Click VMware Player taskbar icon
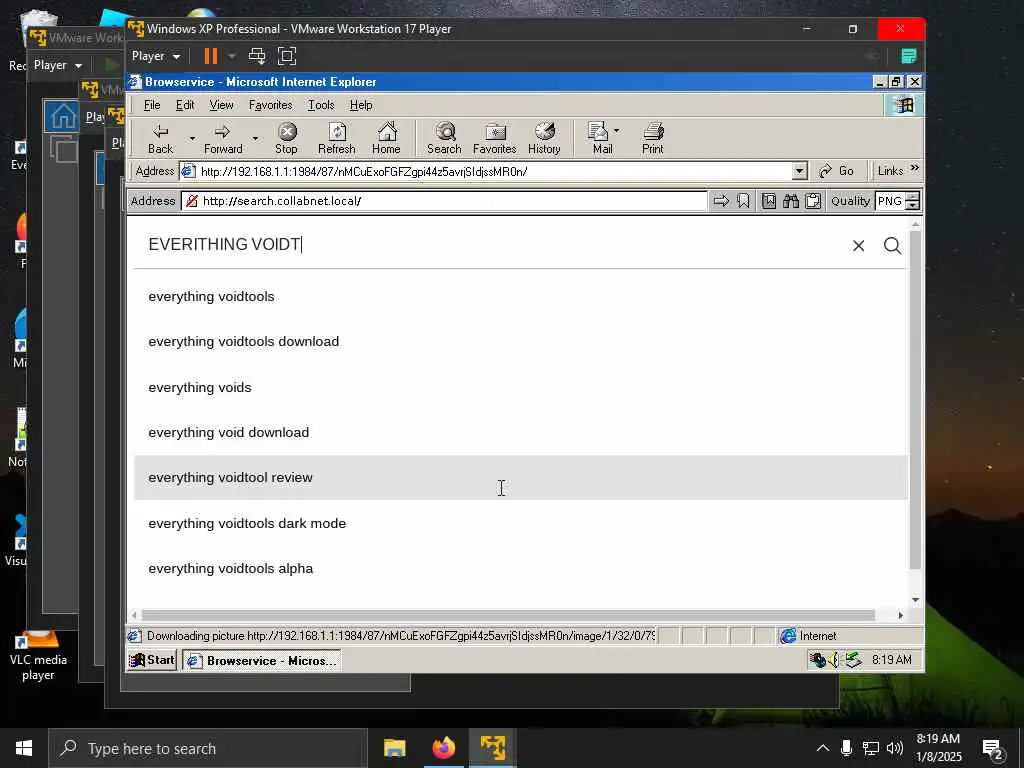The image size is (1024, 768). coord(492,748)
